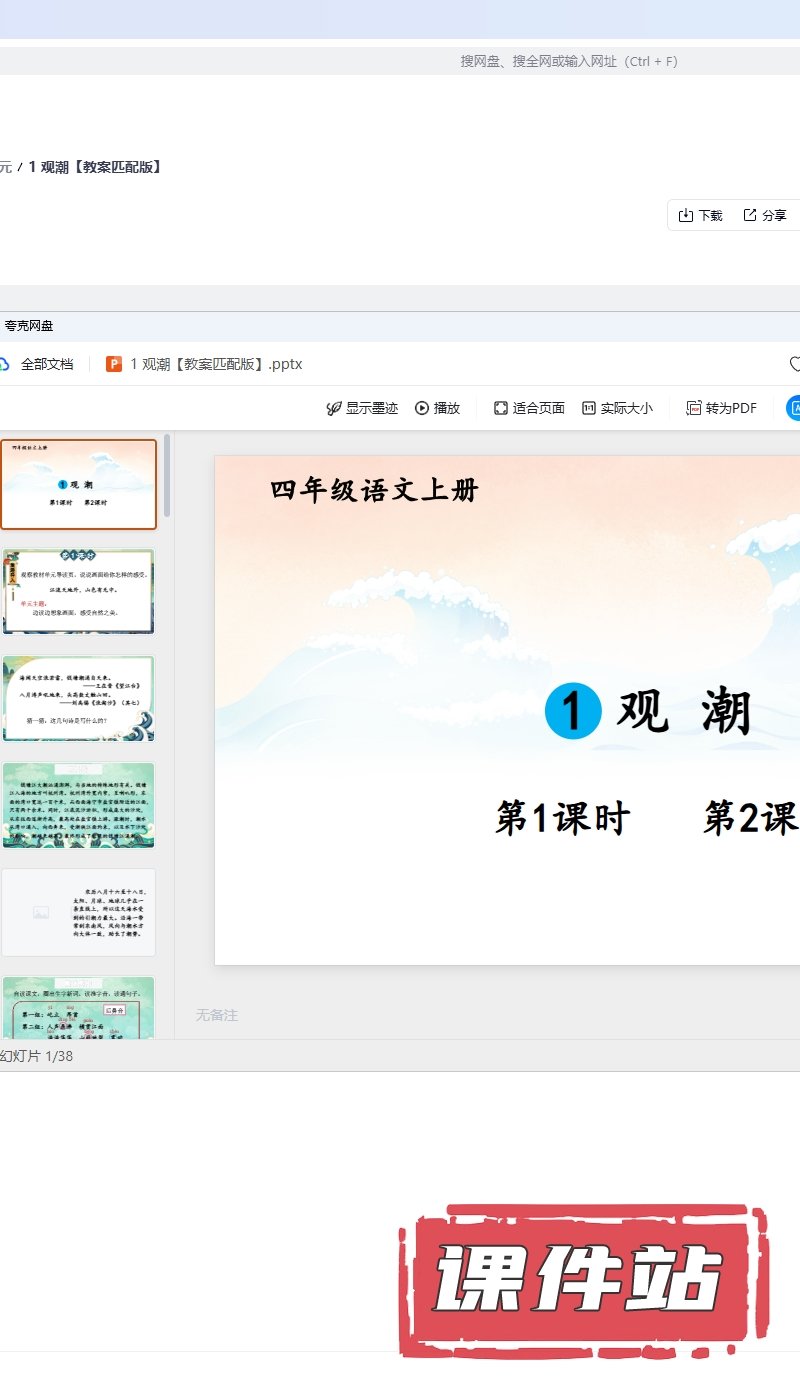Open the second slide thumbnail
The height and width of the screenshot is (1390, 800).
(x=78, y=591)
